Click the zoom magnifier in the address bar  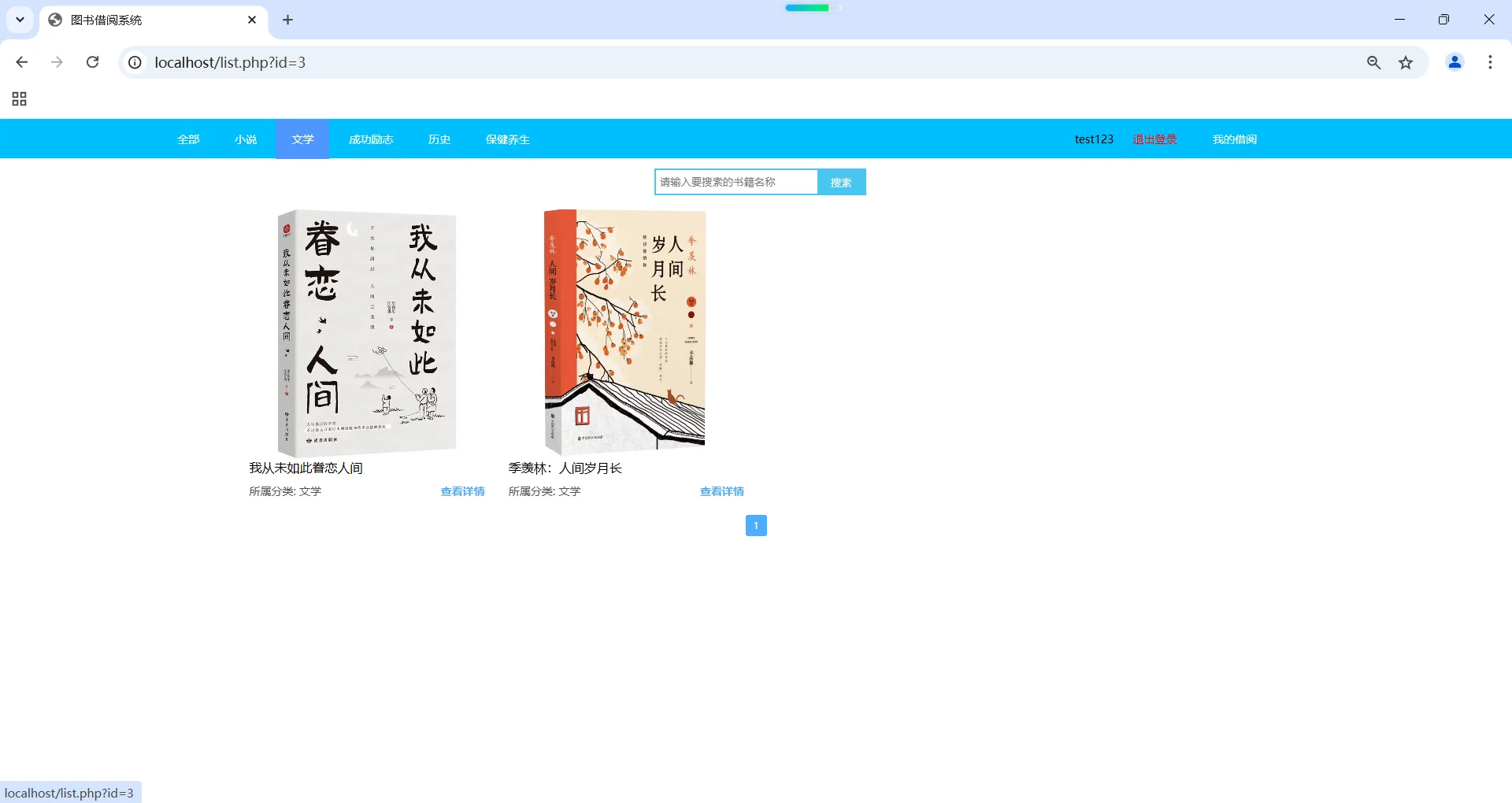[1374, 62]
